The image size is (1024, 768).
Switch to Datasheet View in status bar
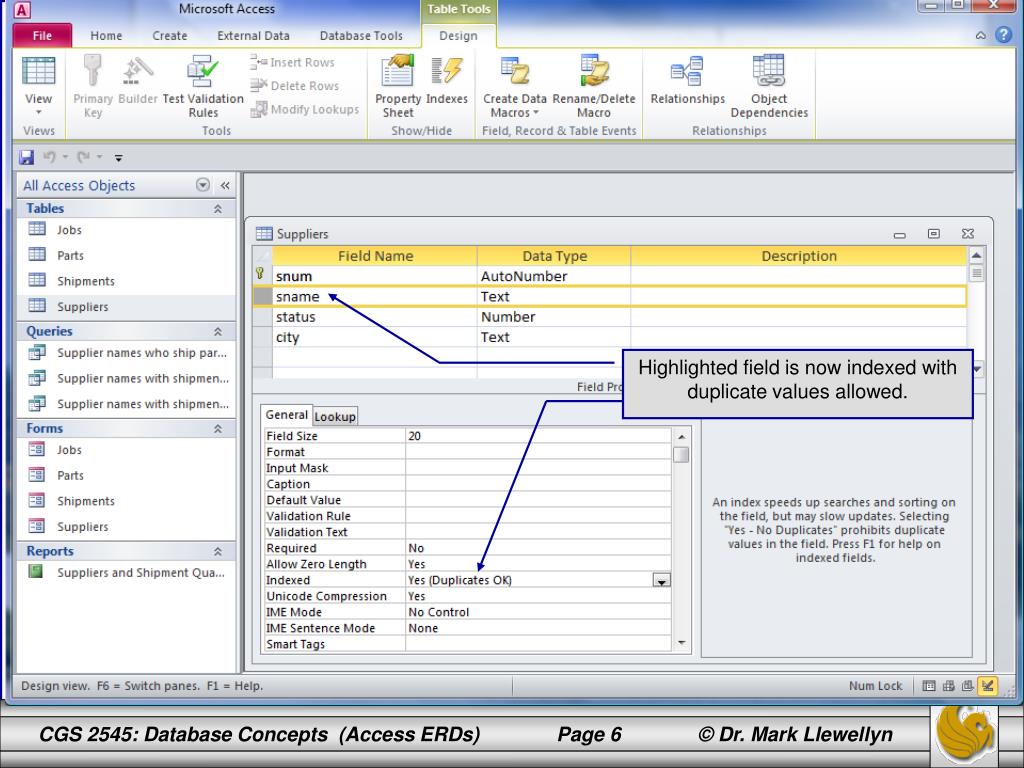tap(929, 686)
